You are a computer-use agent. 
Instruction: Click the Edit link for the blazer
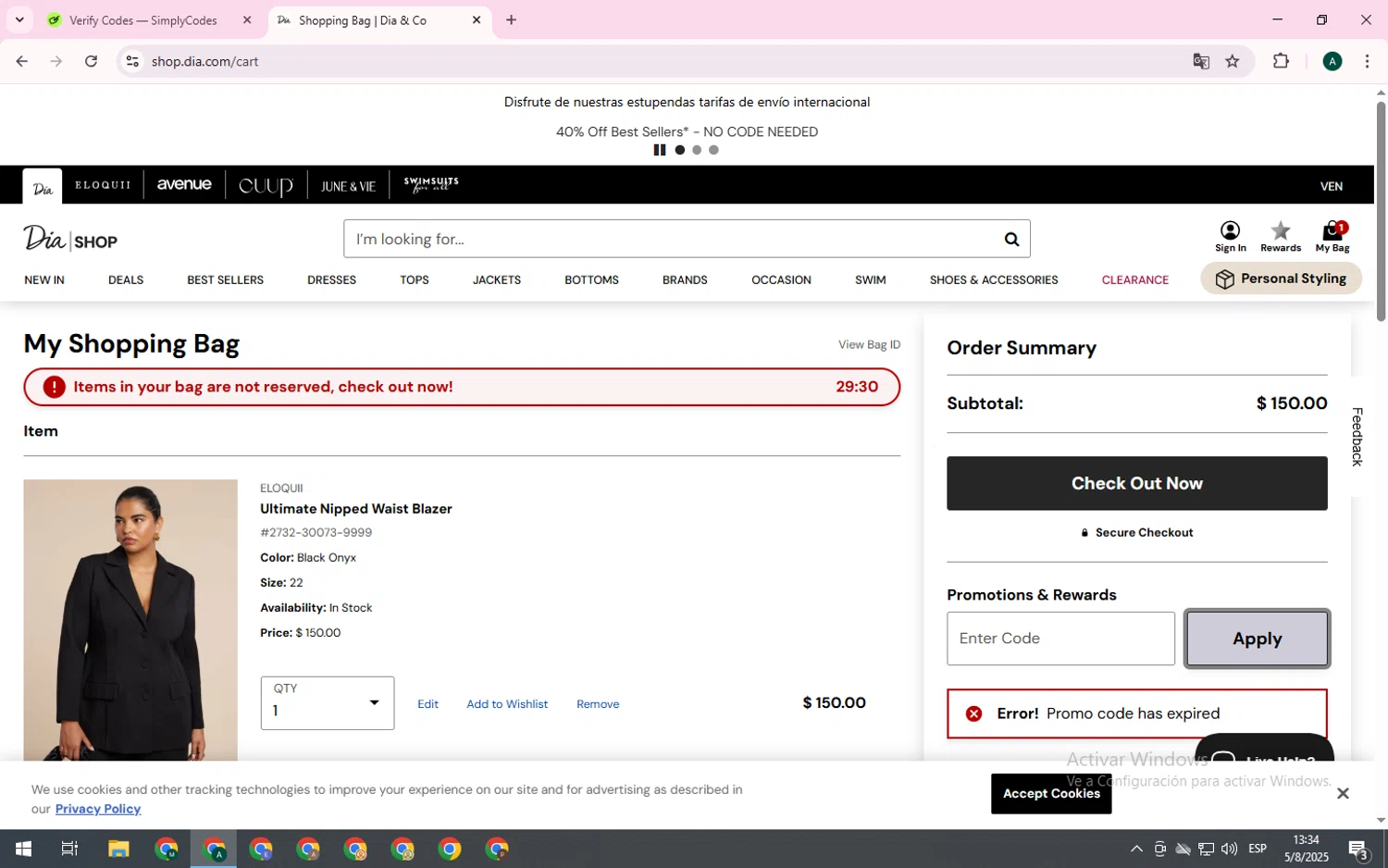[x=428, y=704]
